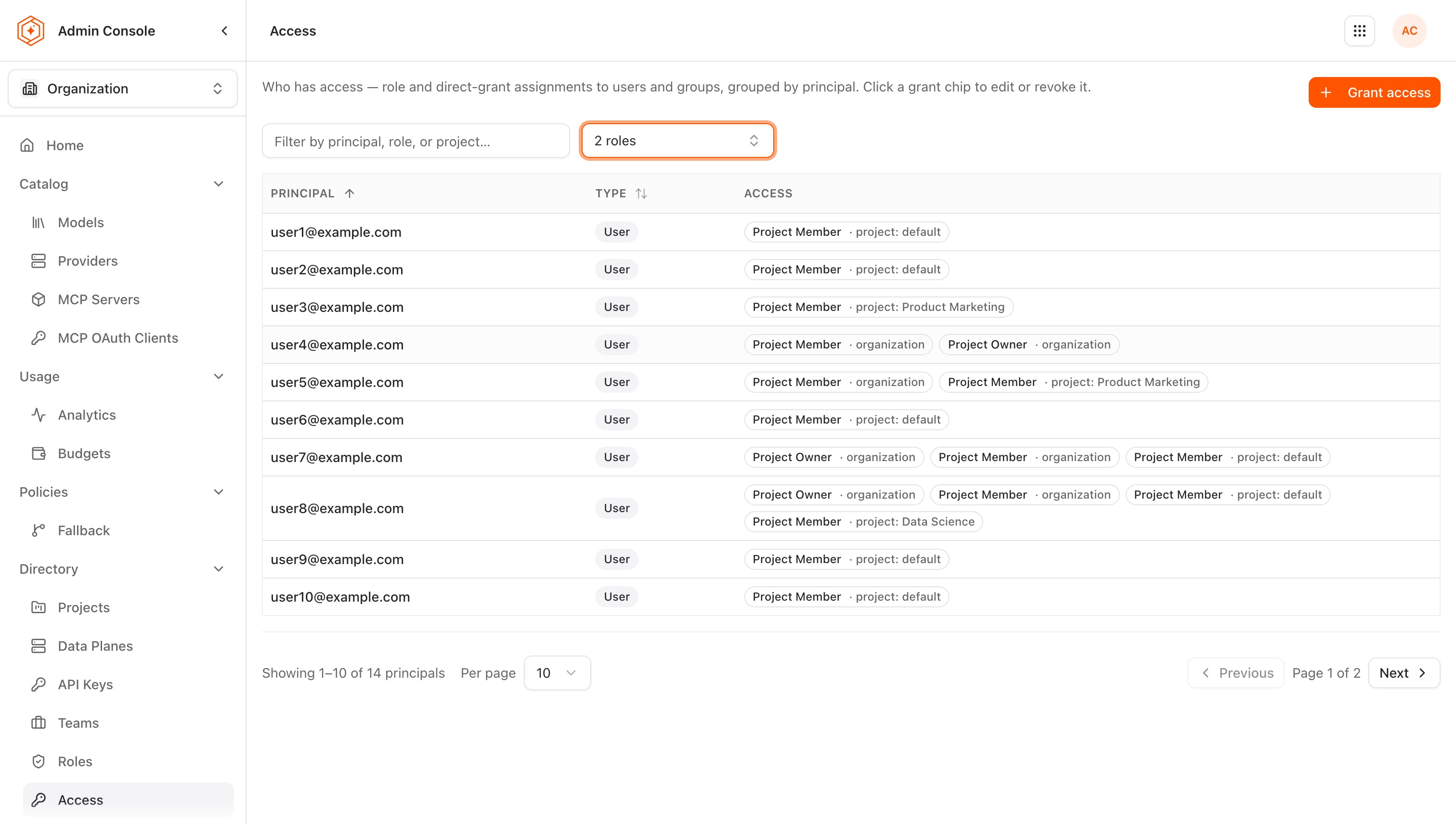Screen dimensions: 1456x824
Task: Select the user10@example.com principal
Action: coord(340,596)
